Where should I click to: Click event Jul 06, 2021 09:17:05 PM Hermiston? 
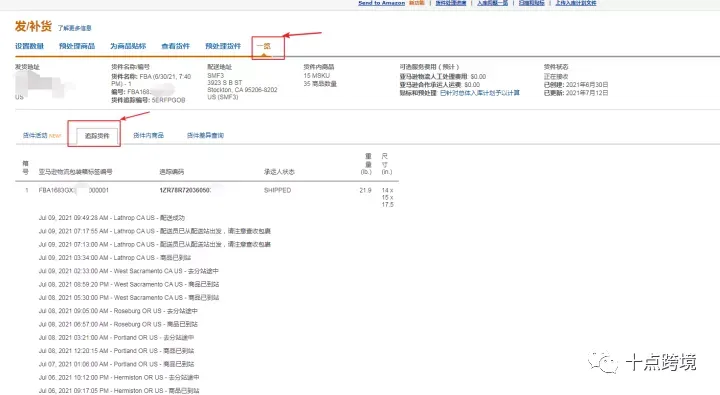pos(119,391)
